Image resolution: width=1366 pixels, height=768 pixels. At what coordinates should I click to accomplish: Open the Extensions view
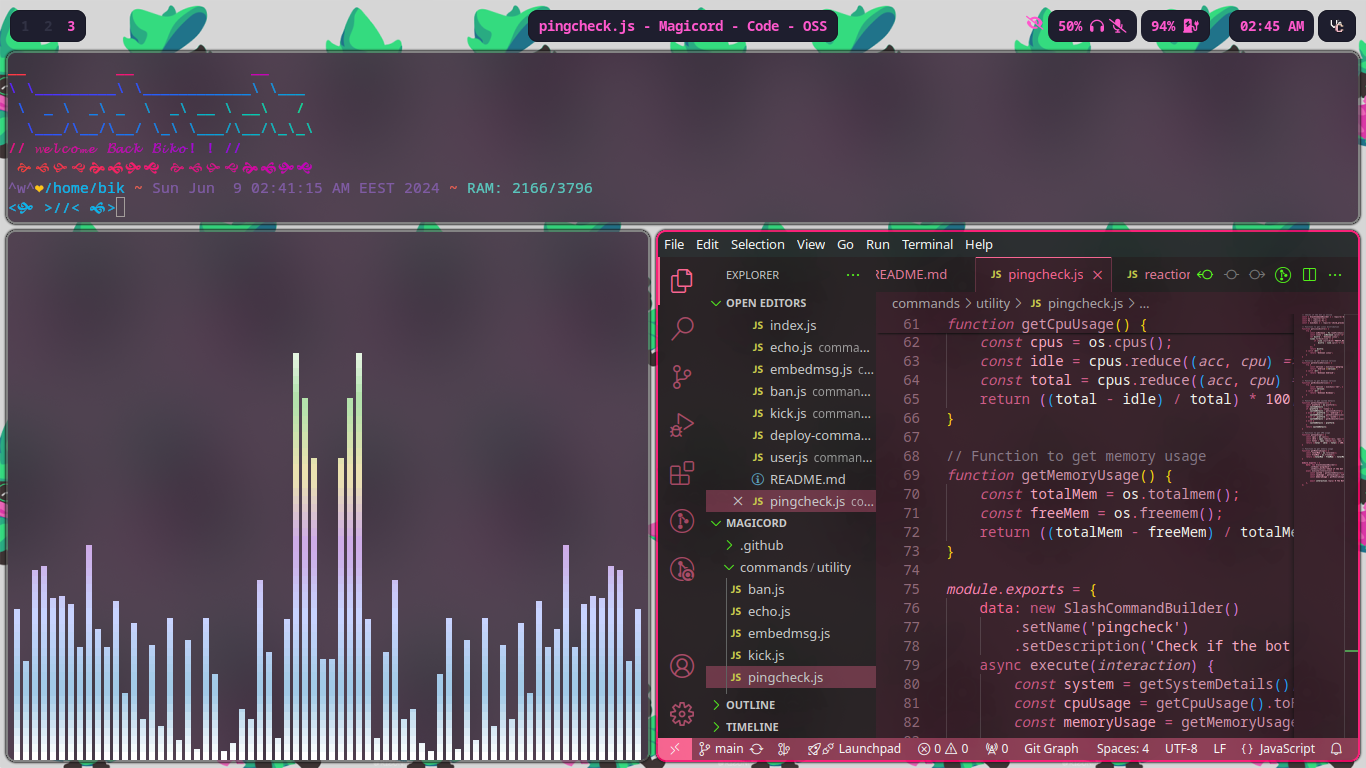tap(682, 473)
